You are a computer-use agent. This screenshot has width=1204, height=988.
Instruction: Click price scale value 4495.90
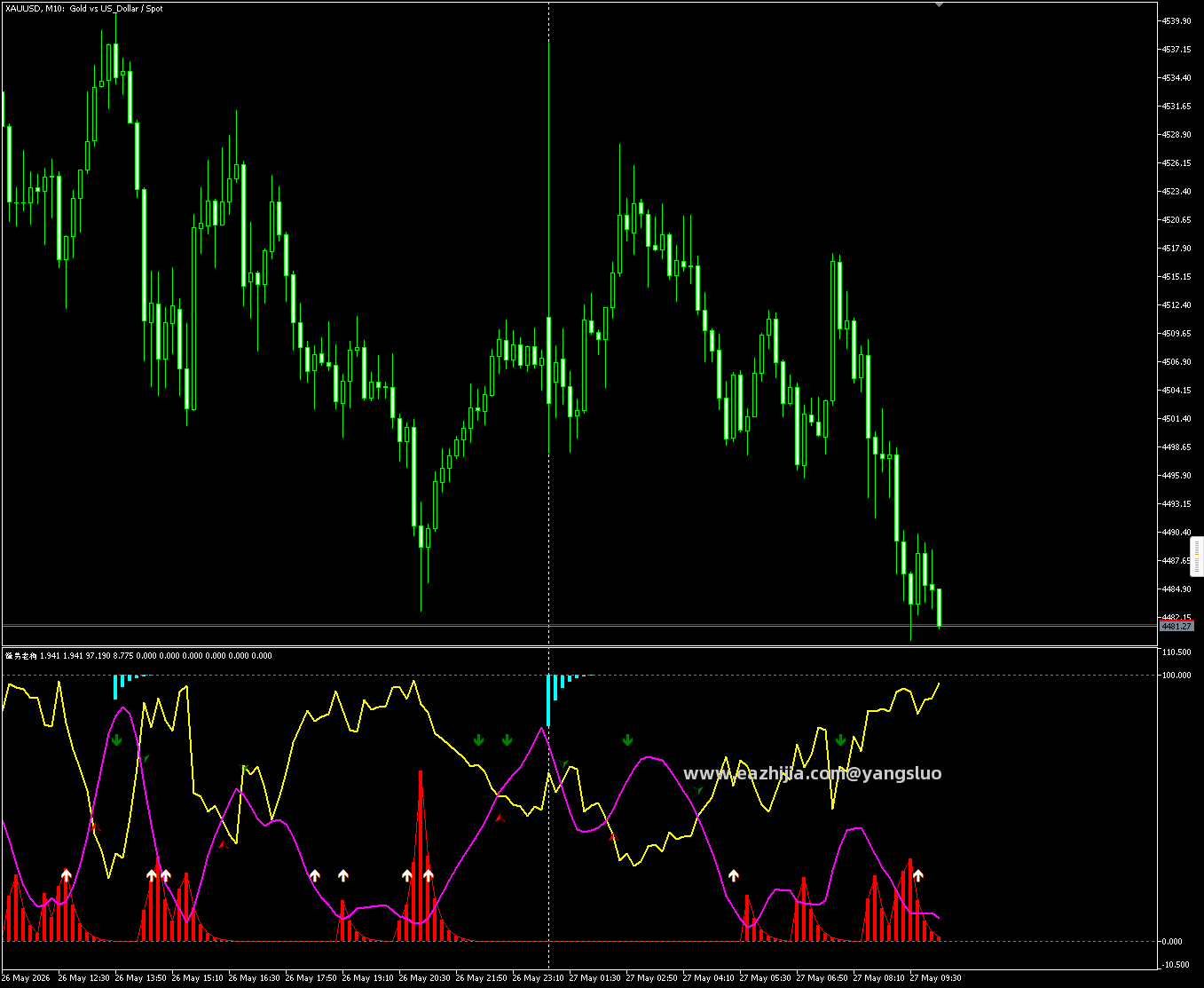(1176, 475)
